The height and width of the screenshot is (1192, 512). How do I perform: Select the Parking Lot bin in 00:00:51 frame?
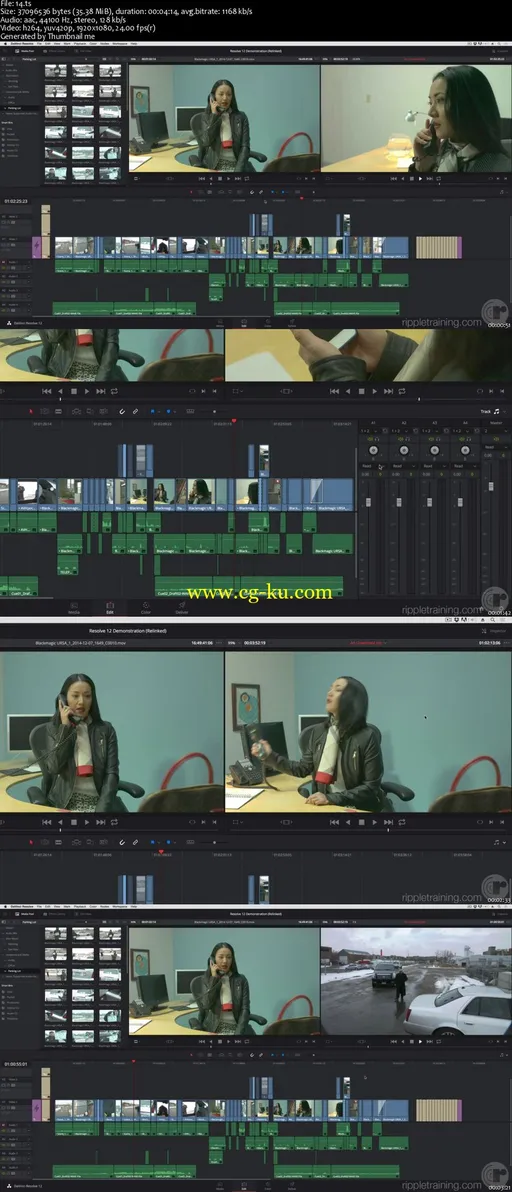tap(14, 108)
